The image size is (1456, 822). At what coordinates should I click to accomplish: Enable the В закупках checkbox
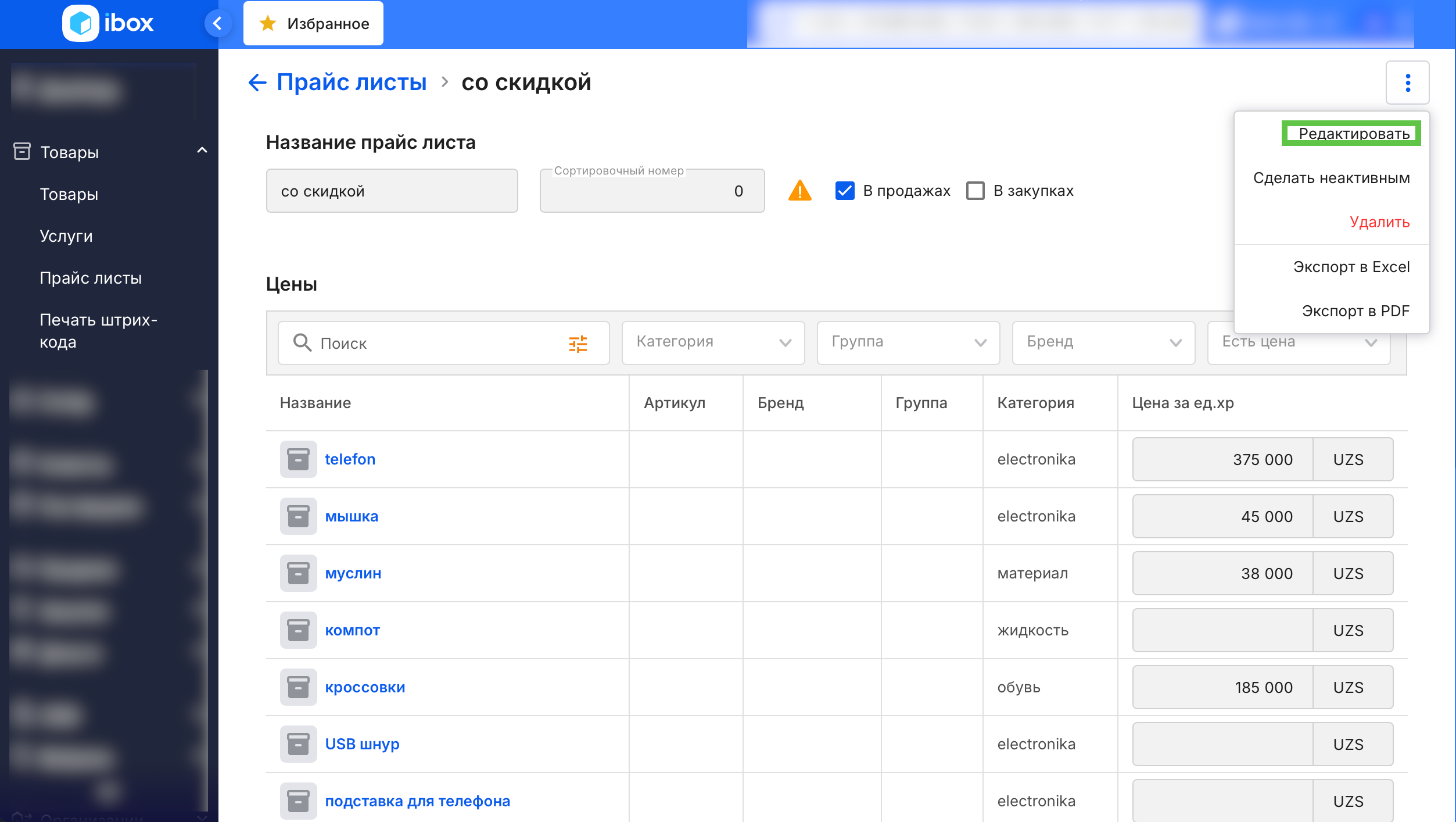[x=975, y=191]
